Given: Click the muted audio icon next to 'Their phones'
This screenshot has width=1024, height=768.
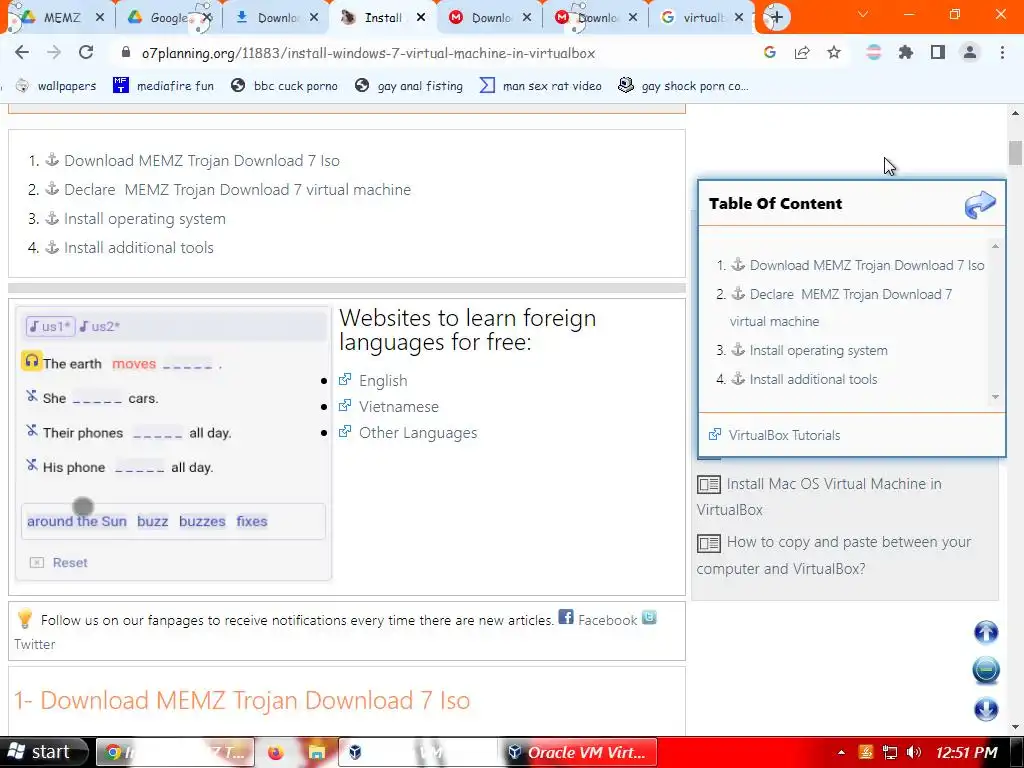Looking at the screenshot, I should (31, 430).
